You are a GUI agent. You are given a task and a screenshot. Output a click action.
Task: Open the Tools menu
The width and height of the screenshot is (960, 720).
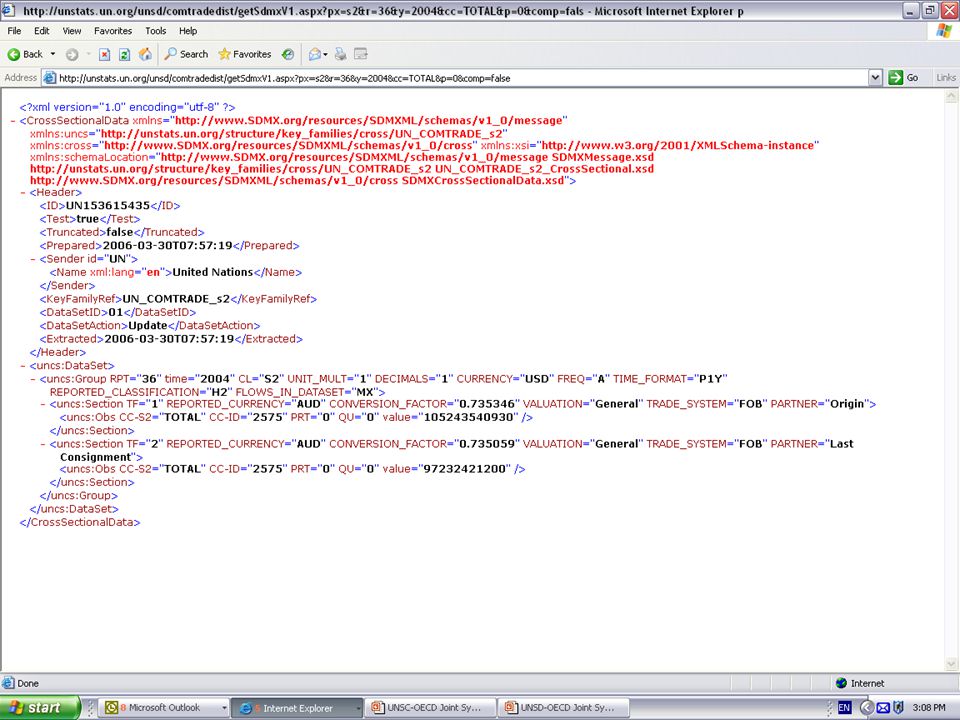tap(156, 31)
